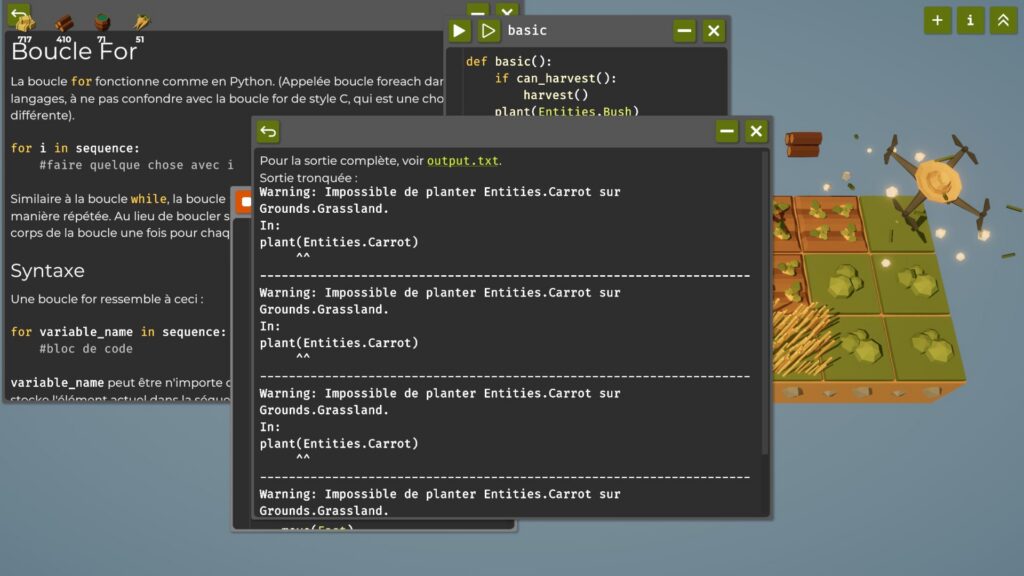Create a new window with plus icon
Viewport: 1024px width, 576px height.
(x=937, y=20)
